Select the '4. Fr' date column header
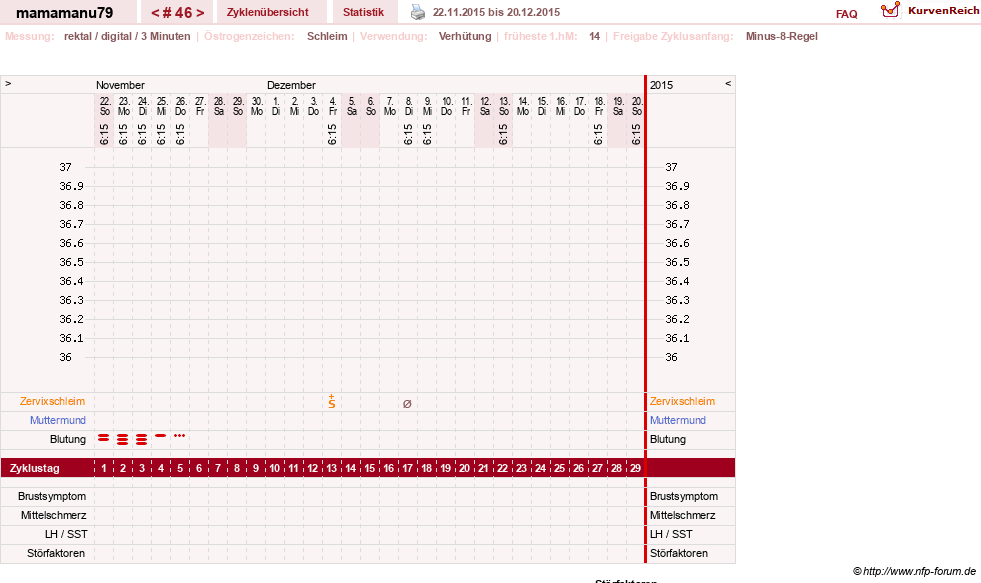The image size is (981, 583). [332, 106]
